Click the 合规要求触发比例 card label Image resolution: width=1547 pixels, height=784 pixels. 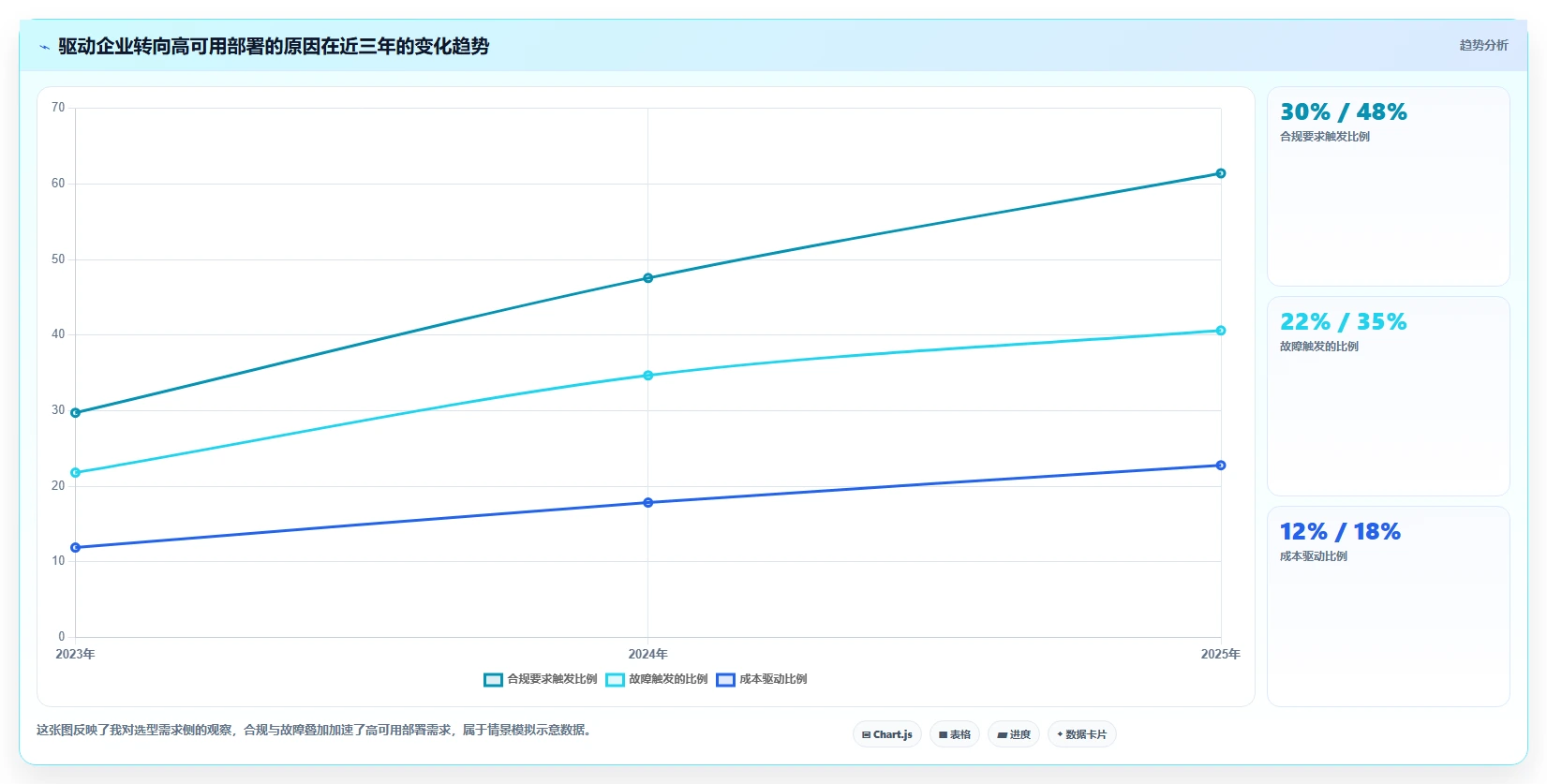[1325, 137]
